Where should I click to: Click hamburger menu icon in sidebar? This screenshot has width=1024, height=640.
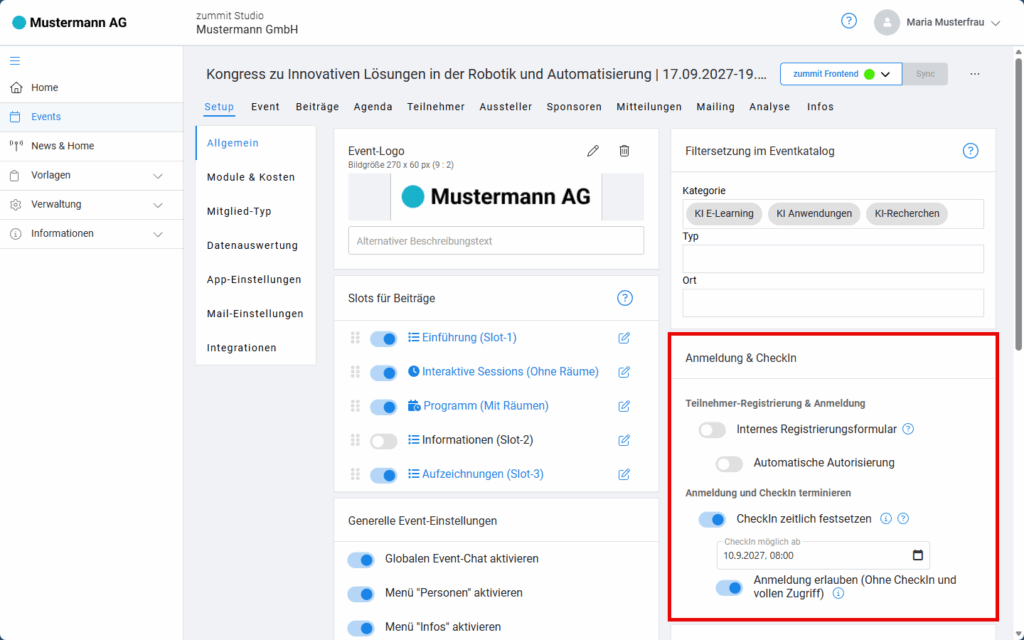click(15, 60)
